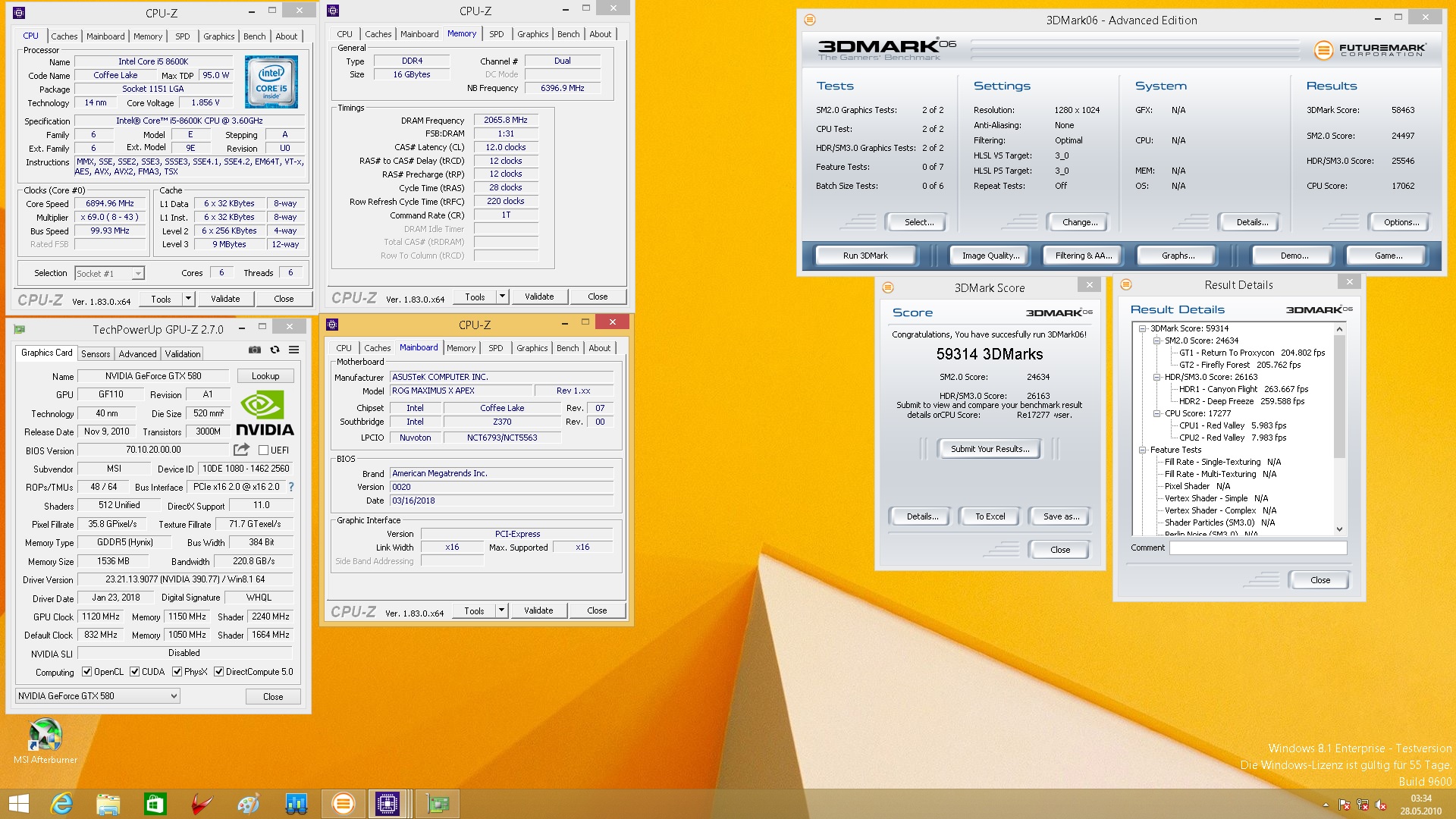Switch to GPU-Z graphics card taskbar icon
Screen dimensions: 1456x819
click(438, 804)
